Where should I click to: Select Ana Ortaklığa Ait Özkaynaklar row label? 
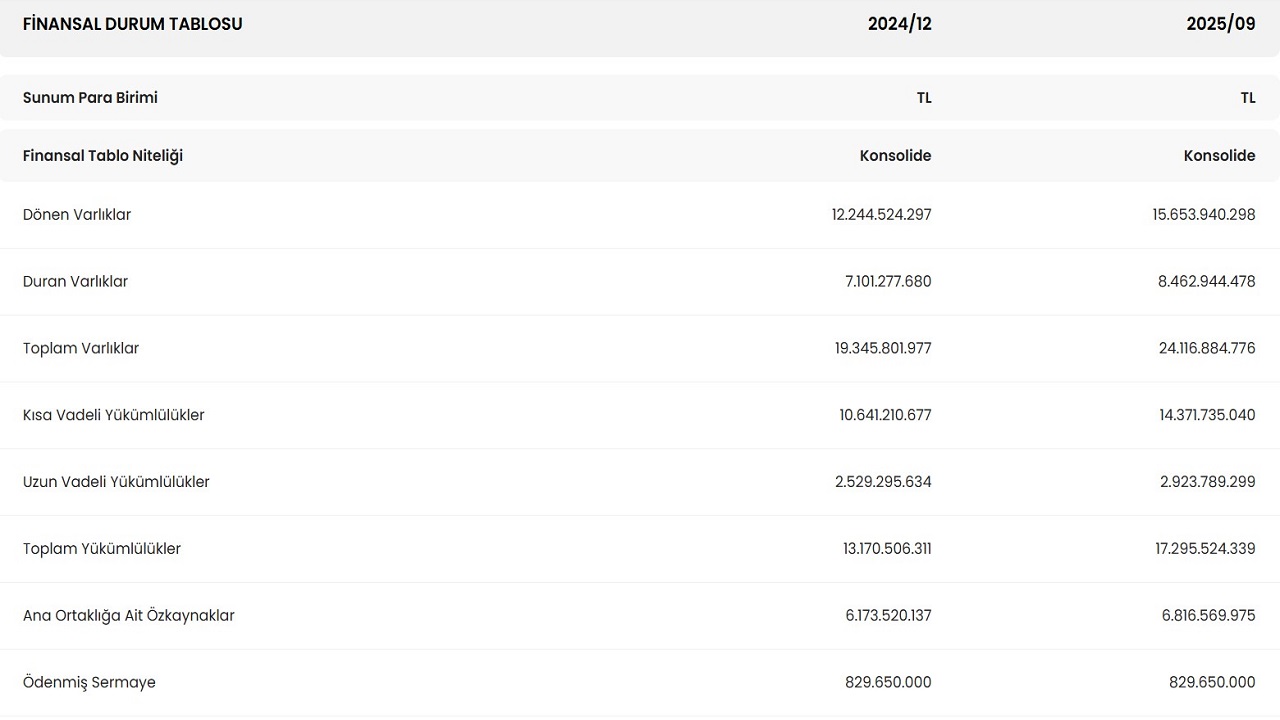tap(129, 616)
